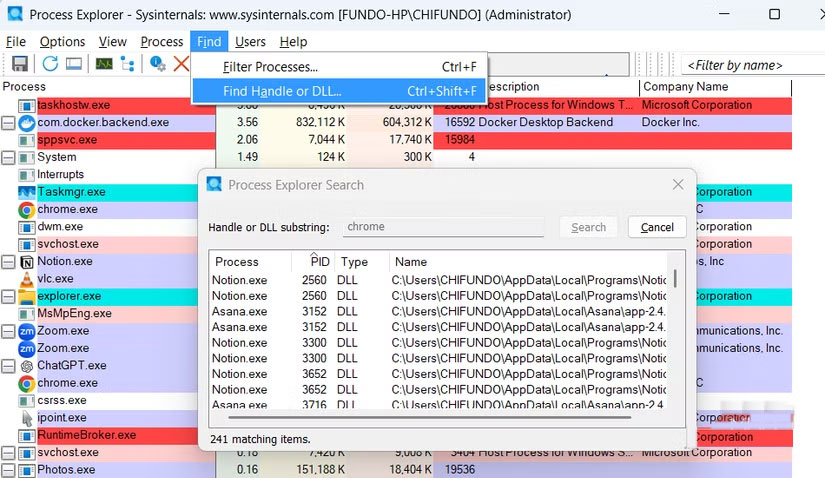Viewport: 825px width, 478px height.
Task: Click the Search button in the dialog
Action: [x=588, y=227]
